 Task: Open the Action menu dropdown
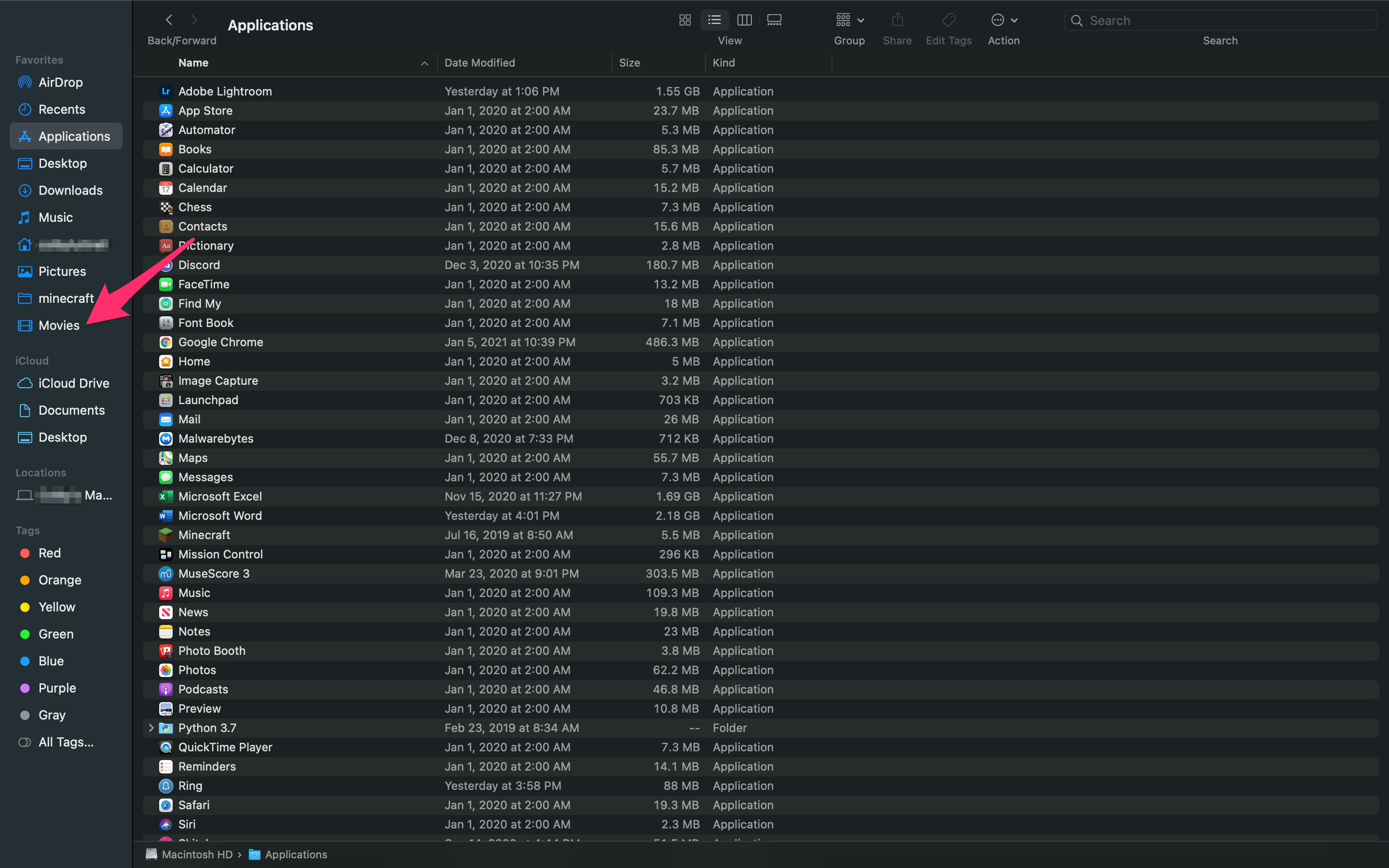click(1004, 20)
